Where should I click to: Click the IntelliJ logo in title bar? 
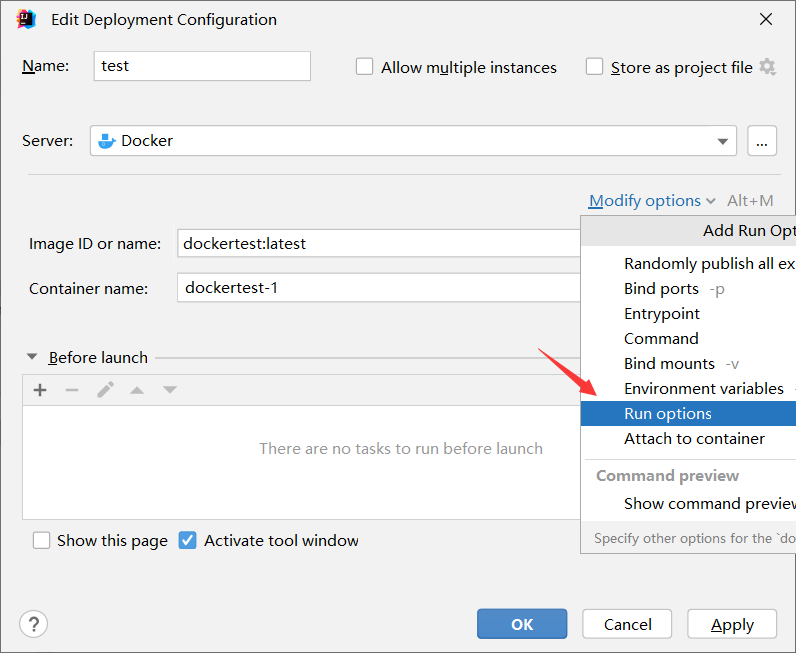point(26,19)
